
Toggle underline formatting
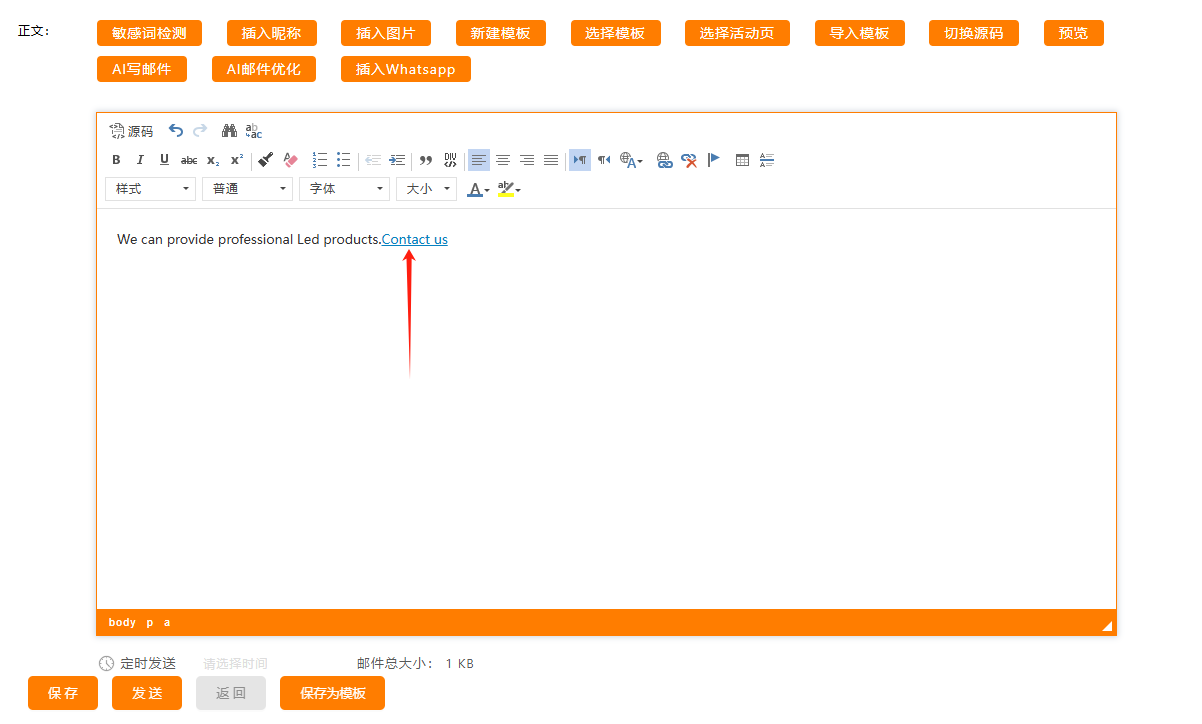(164, 160)
